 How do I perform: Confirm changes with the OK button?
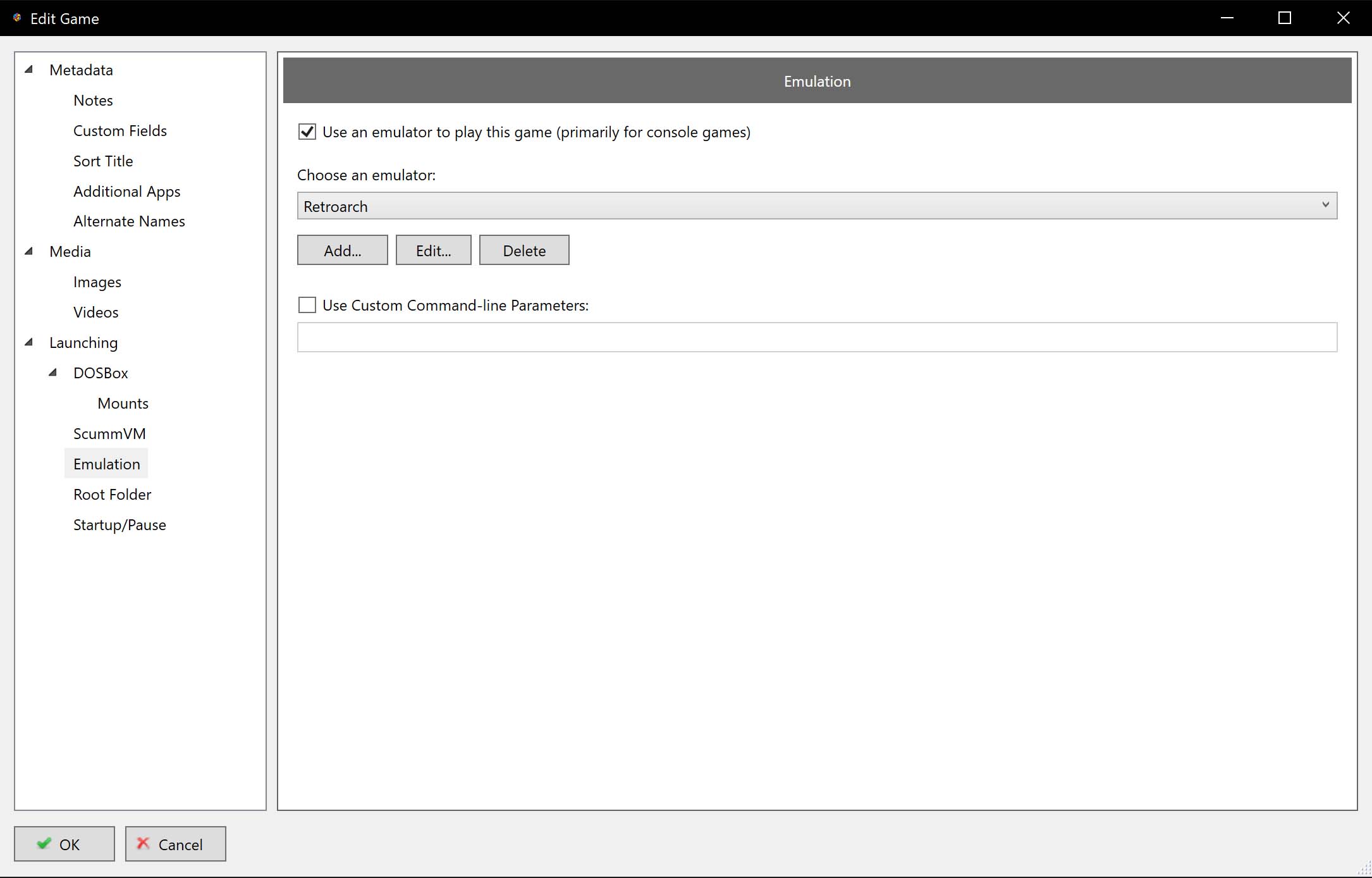click(x=64, y=844)
